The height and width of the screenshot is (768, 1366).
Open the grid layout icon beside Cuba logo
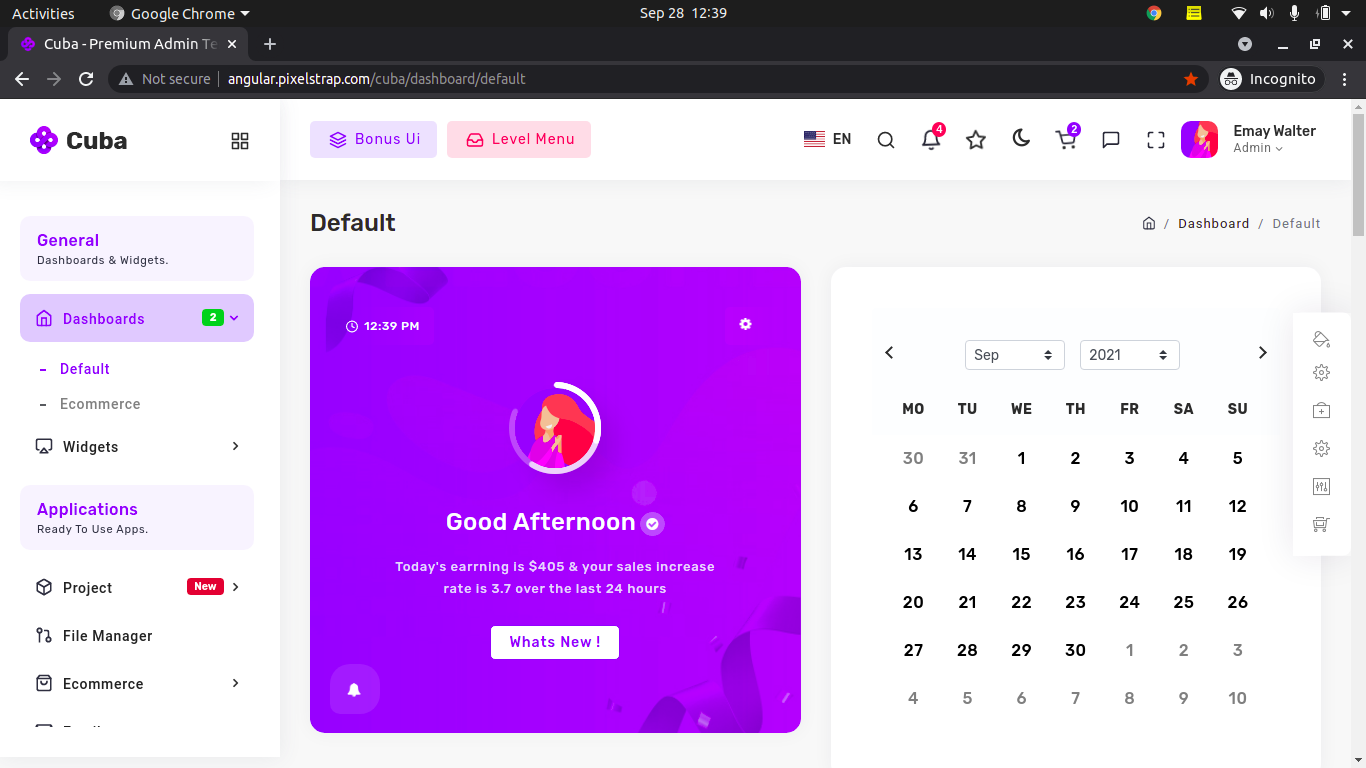[240, 141]
